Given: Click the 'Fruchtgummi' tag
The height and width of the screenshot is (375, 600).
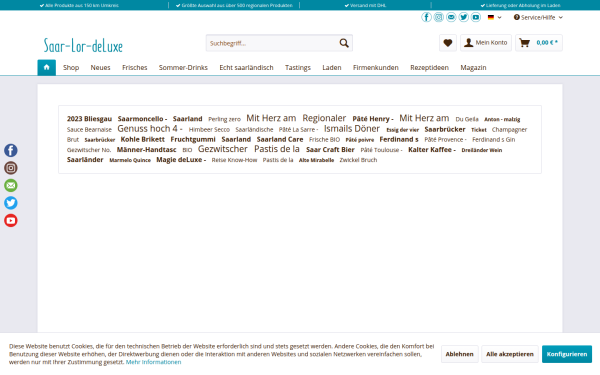Looking at the screenshot, I should click(x=193, y=139).
